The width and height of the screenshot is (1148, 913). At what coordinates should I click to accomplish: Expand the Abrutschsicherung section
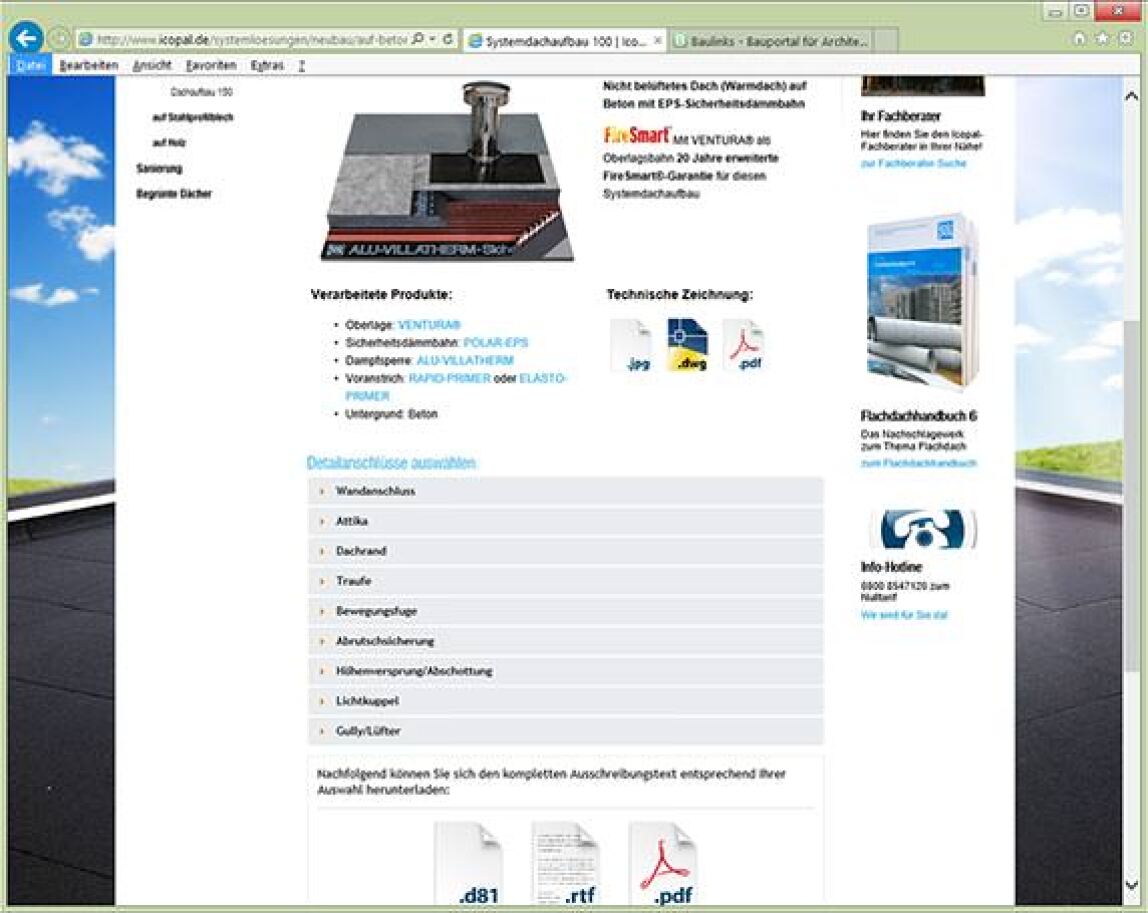pyautogui.click(x=565, y=641)
